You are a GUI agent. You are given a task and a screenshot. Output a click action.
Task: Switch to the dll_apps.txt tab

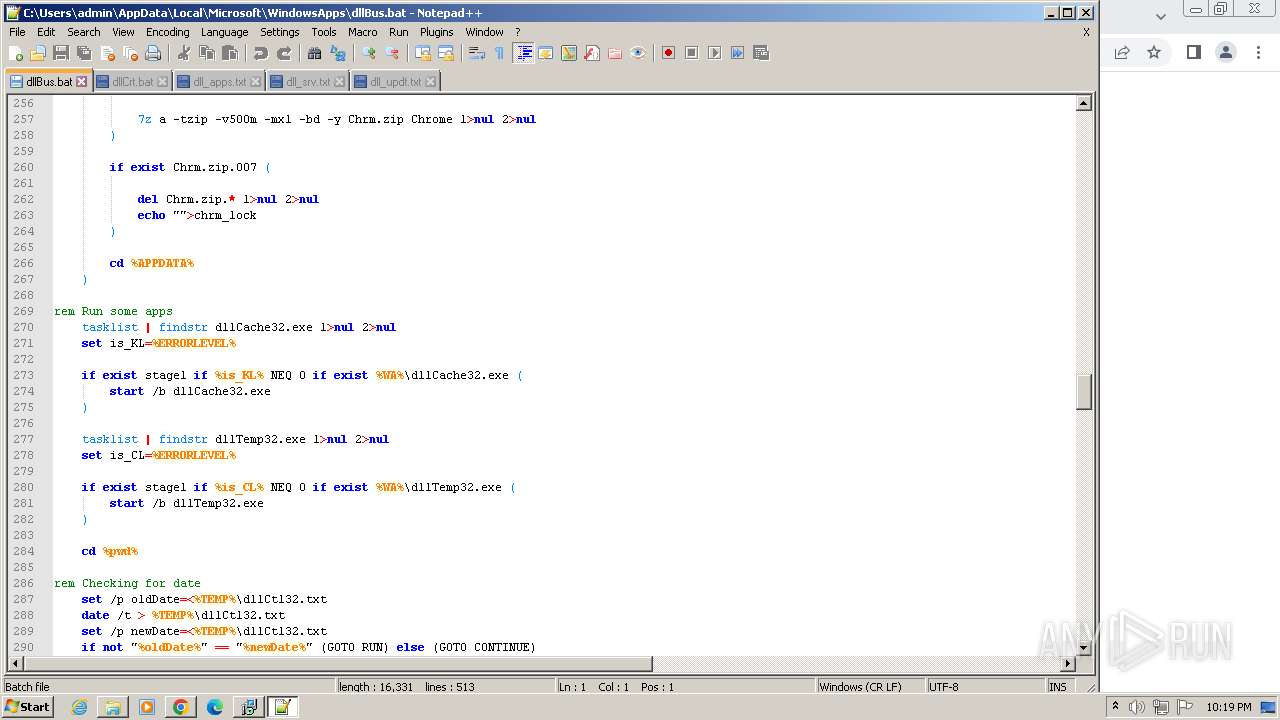(219, 82)
